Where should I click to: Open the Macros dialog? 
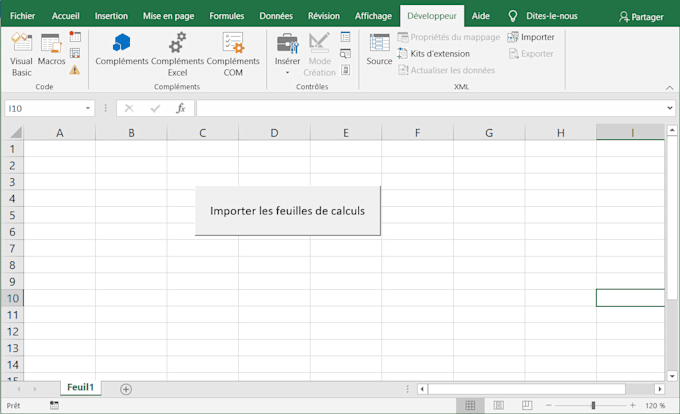click(x=51, y=49)
